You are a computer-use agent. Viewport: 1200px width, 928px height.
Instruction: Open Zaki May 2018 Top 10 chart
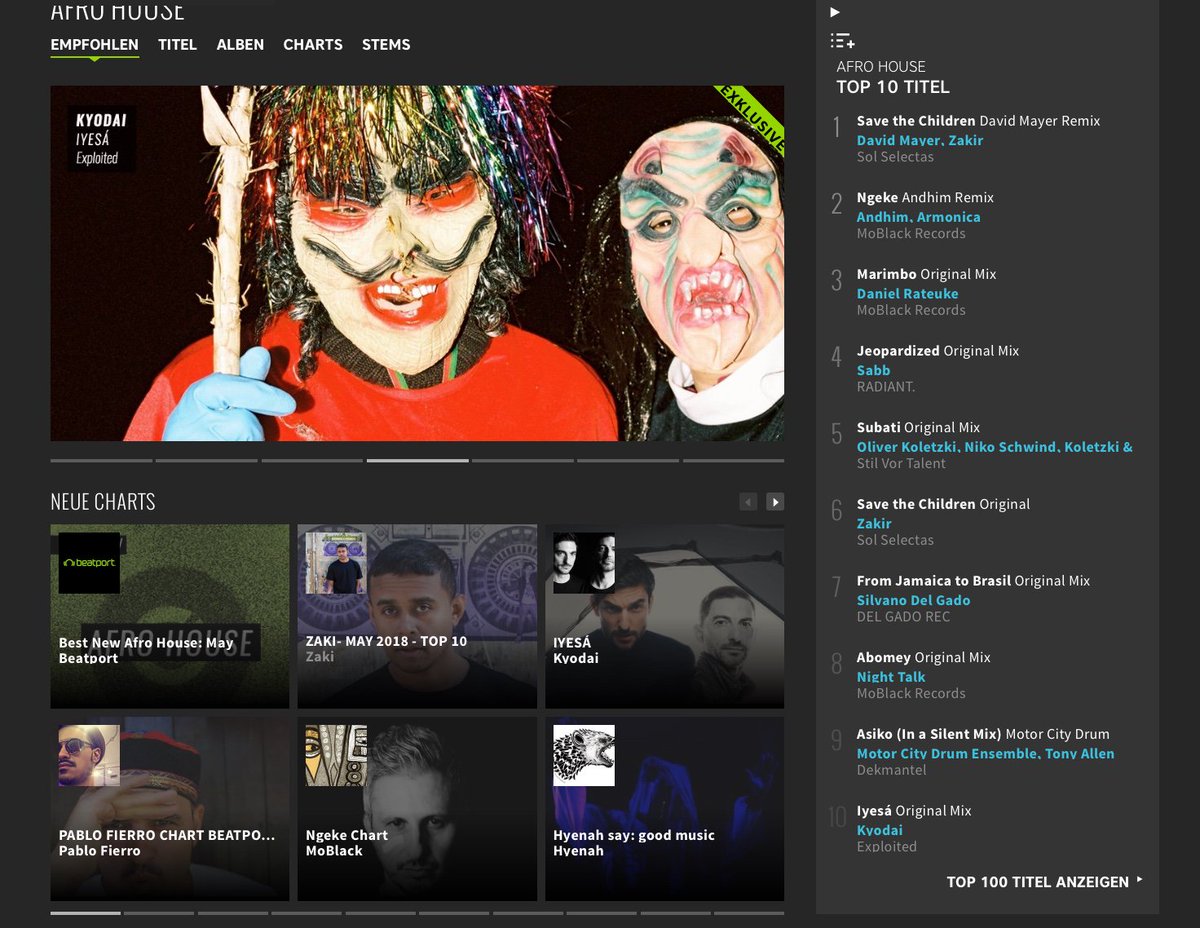417,616
